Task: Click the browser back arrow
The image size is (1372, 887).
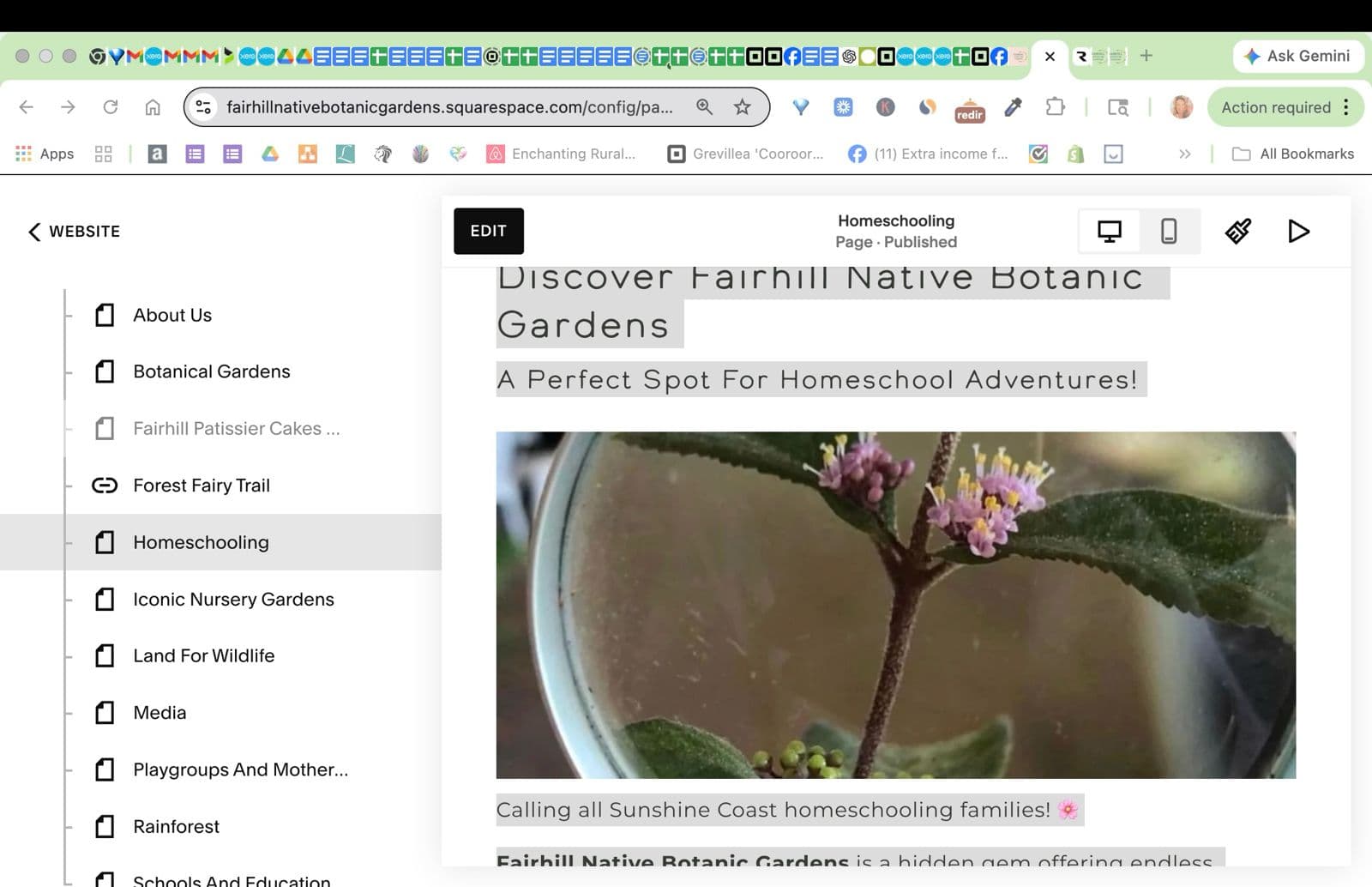Action: point(27,107)
